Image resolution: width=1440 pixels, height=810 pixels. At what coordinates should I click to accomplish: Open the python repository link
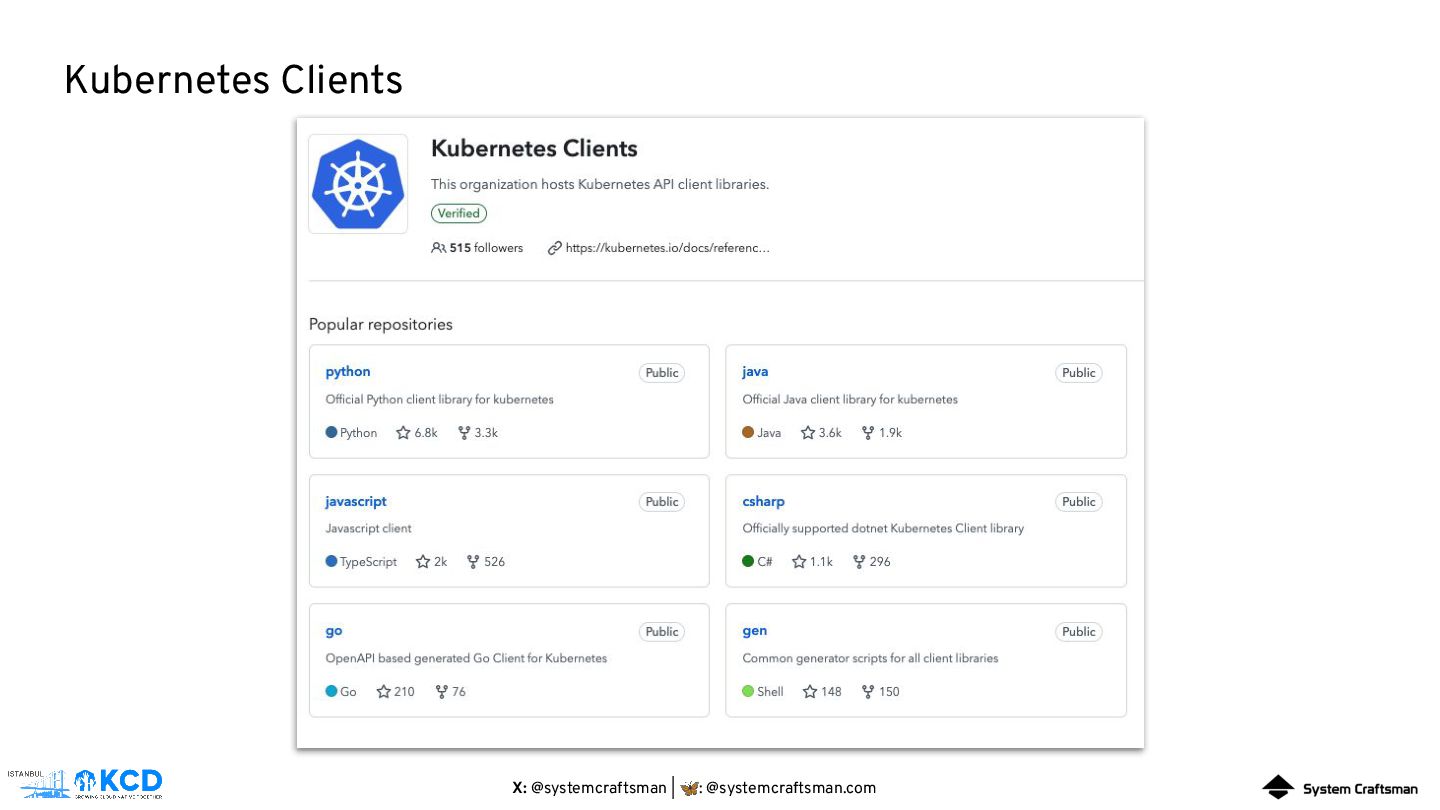click(348, 372)
